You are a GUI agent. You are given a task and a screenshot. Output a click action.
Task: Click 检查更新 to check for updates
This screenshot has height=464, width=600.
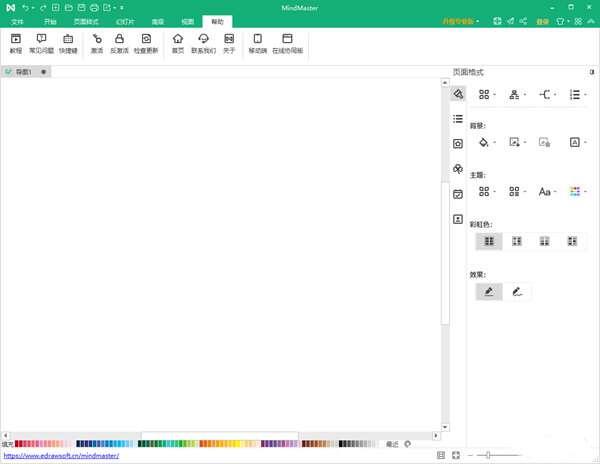tap(145, 42)
